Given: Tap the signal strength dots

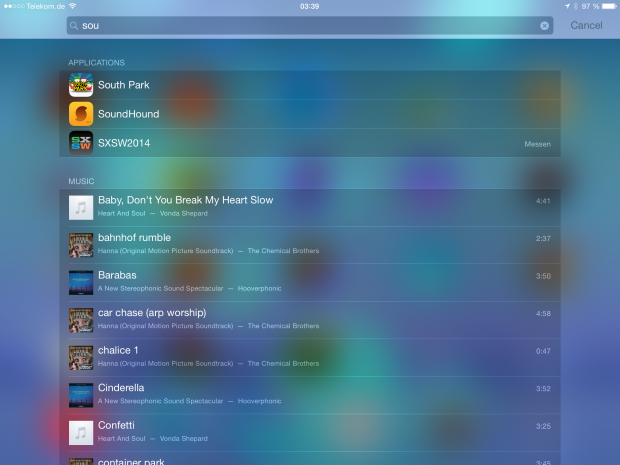Looking at the screenshot, I should 14,6.
